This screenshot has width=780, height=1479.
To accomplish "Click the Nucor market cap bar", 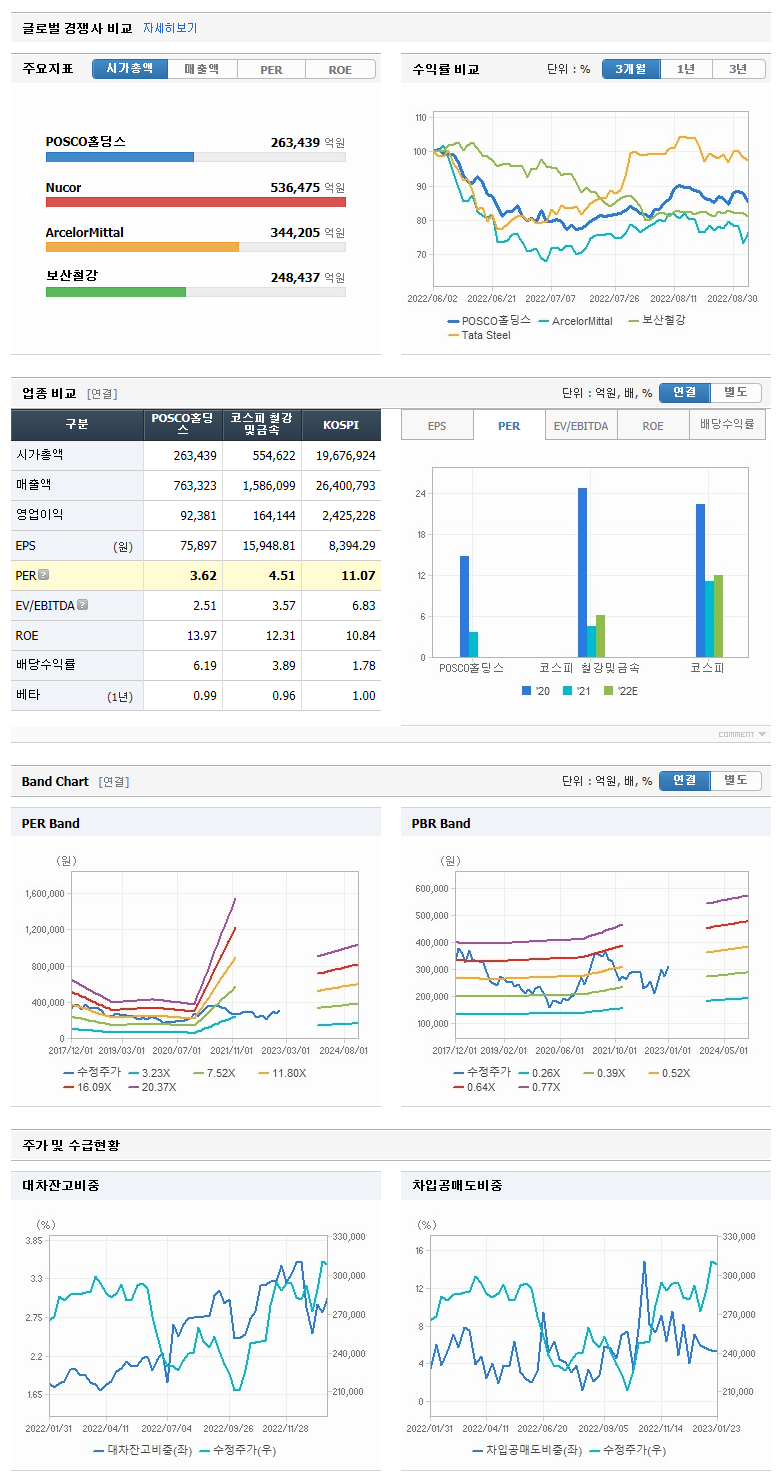I will (x=196, y=202).
